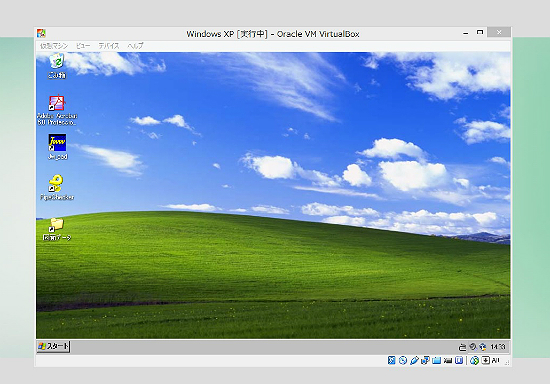Select the Jw_cad desktop shortcut
This screenshot has width=550, height=384.
pyautogui.click(x=57, y=147)
